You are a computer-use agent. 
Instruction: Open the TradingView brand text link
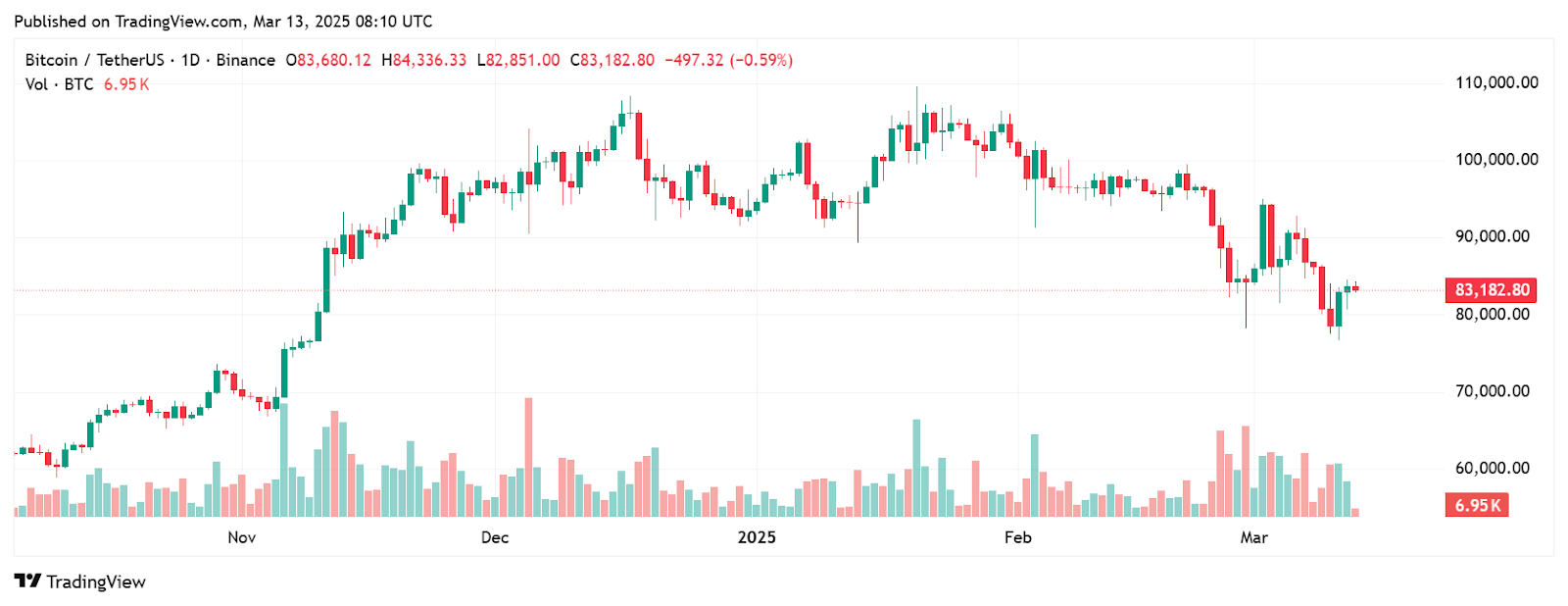click(x=96, y=582)
